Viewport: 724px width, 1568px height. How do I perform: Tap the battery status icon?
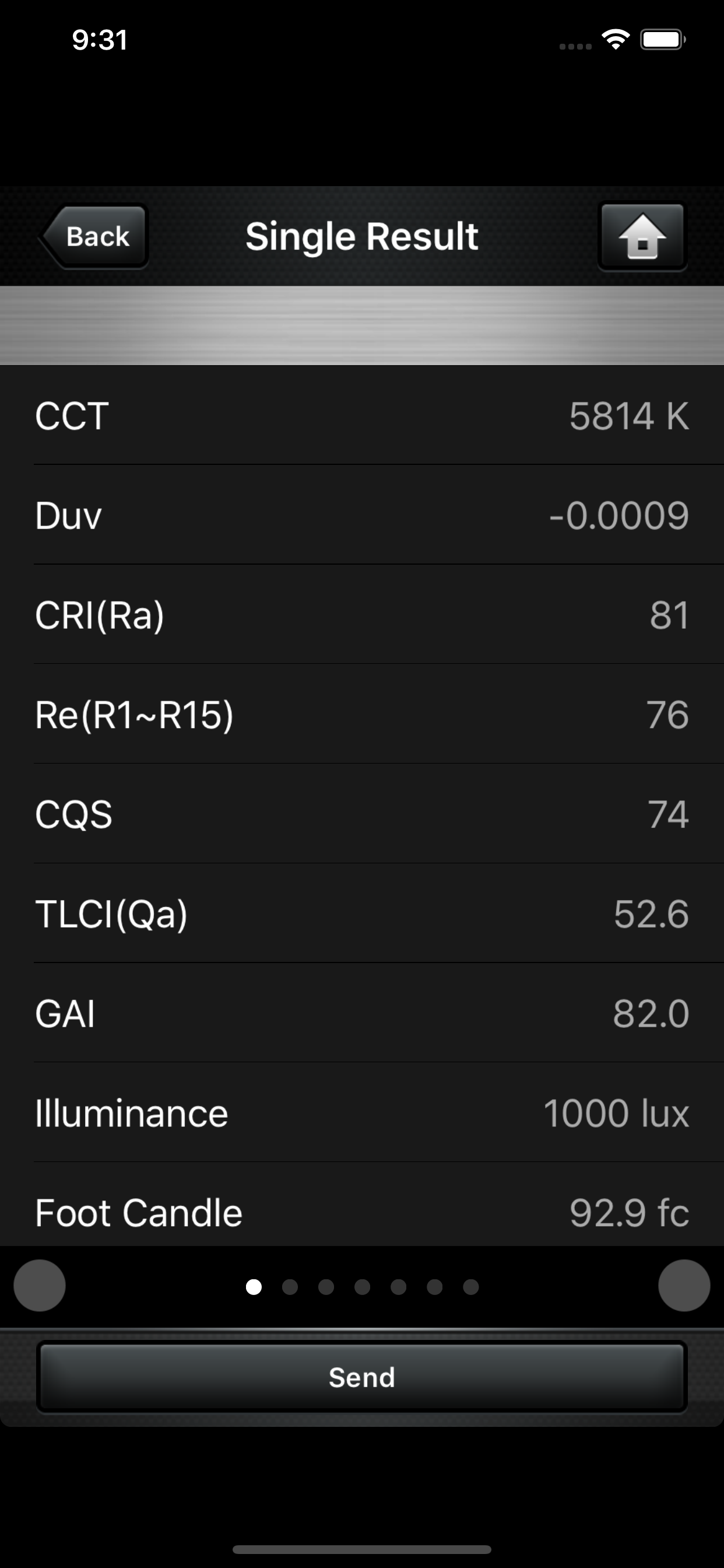(x=663, y=40)
